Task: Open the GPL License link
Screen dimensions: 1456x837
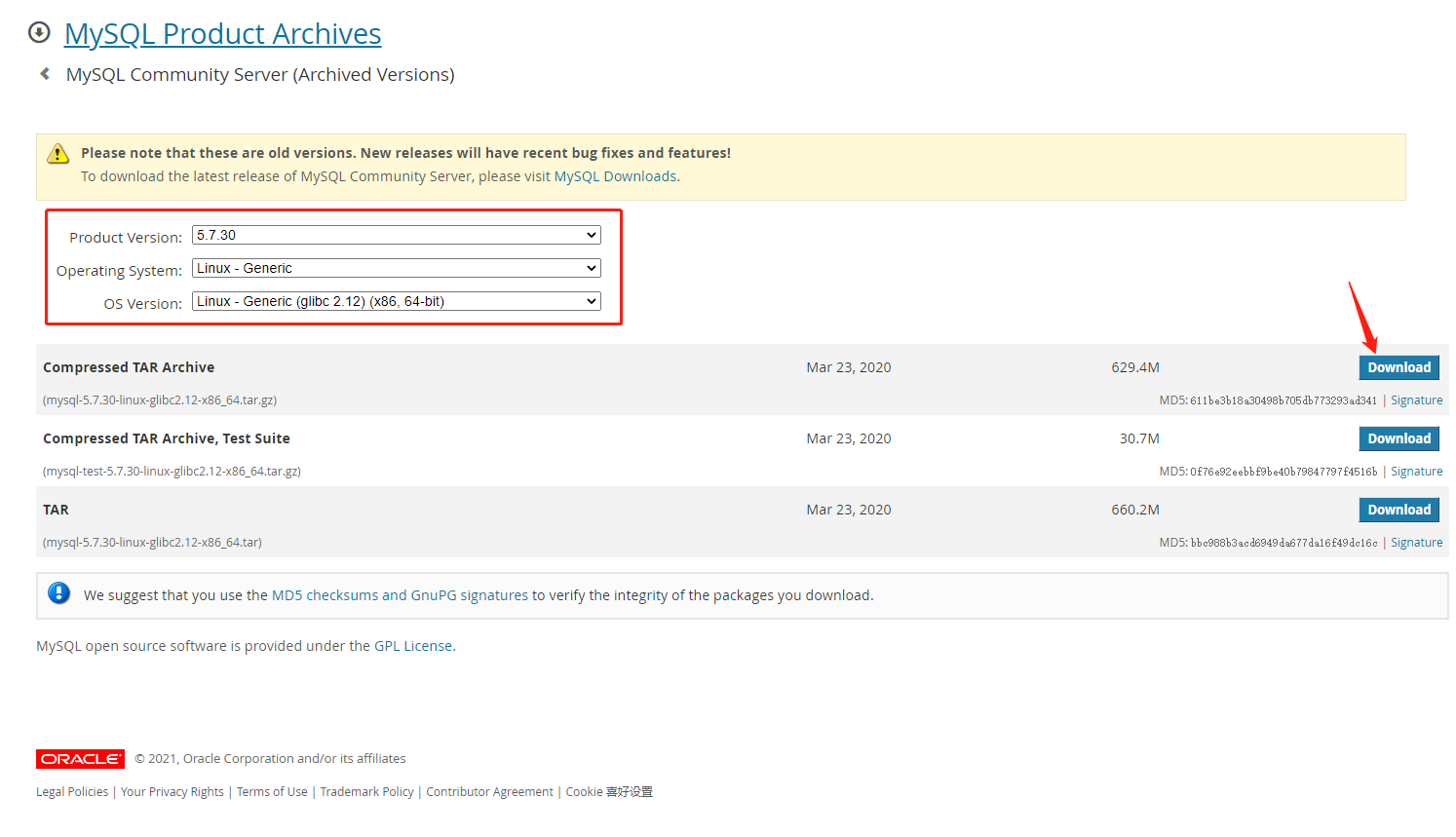Action: coord(413,646)
